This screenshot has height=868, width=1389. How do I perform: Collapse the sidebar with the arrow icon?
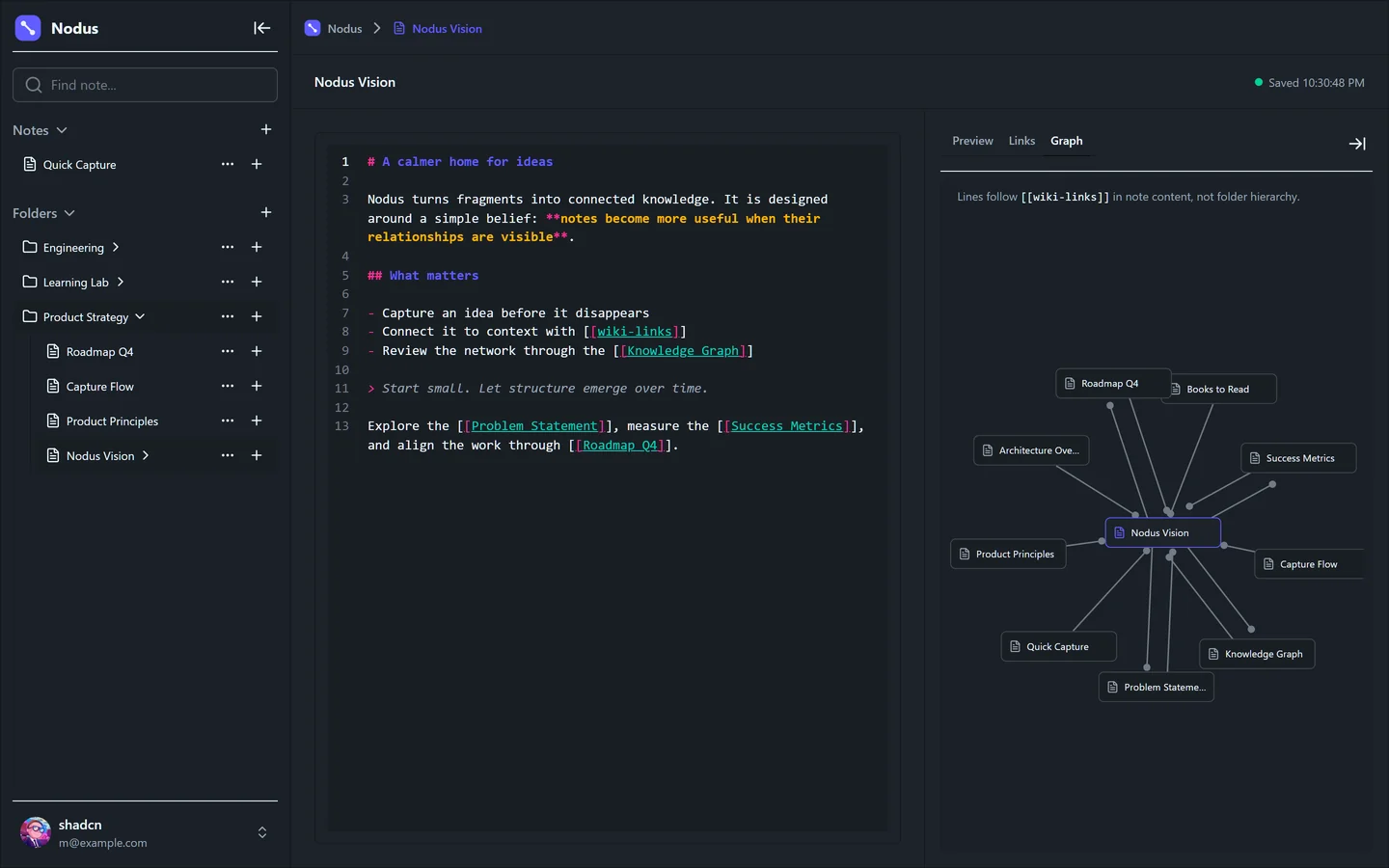(261, 28)
